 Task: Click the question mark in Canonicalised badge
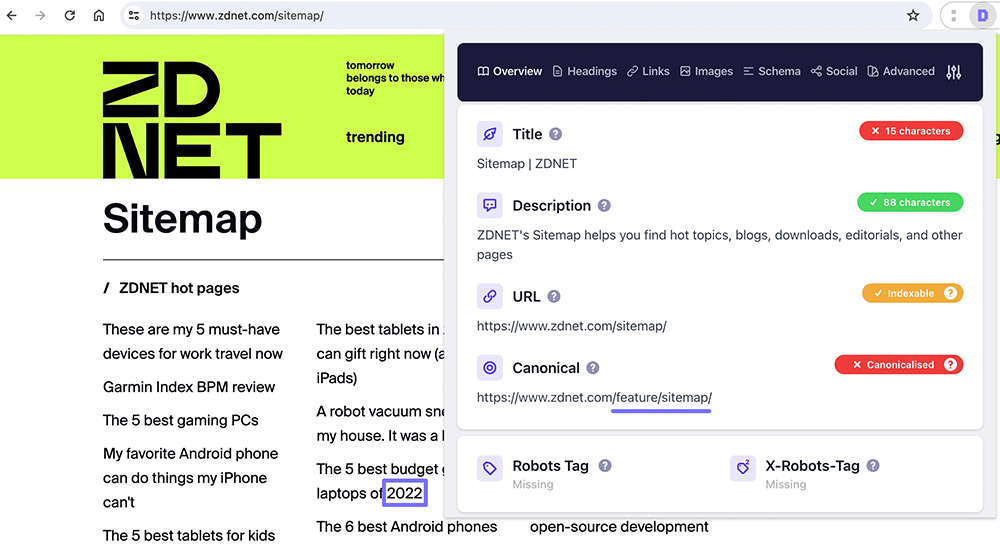click(950, 365)
